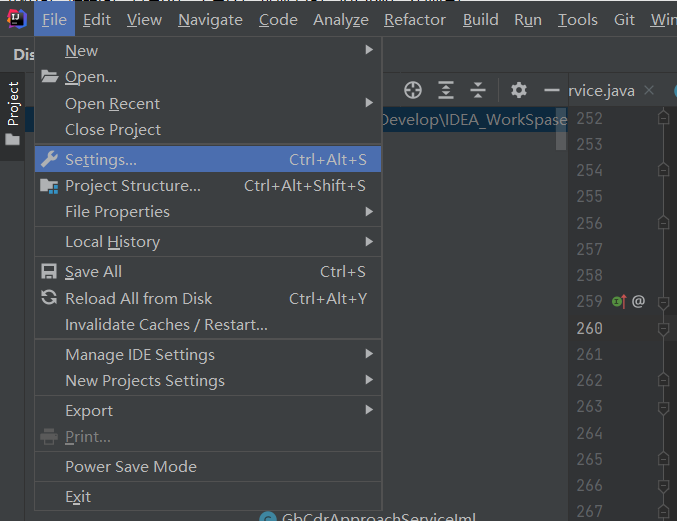677x521 pixels.
Task: Expand the Open Recent submenu
Action: (x=208, y=104)
